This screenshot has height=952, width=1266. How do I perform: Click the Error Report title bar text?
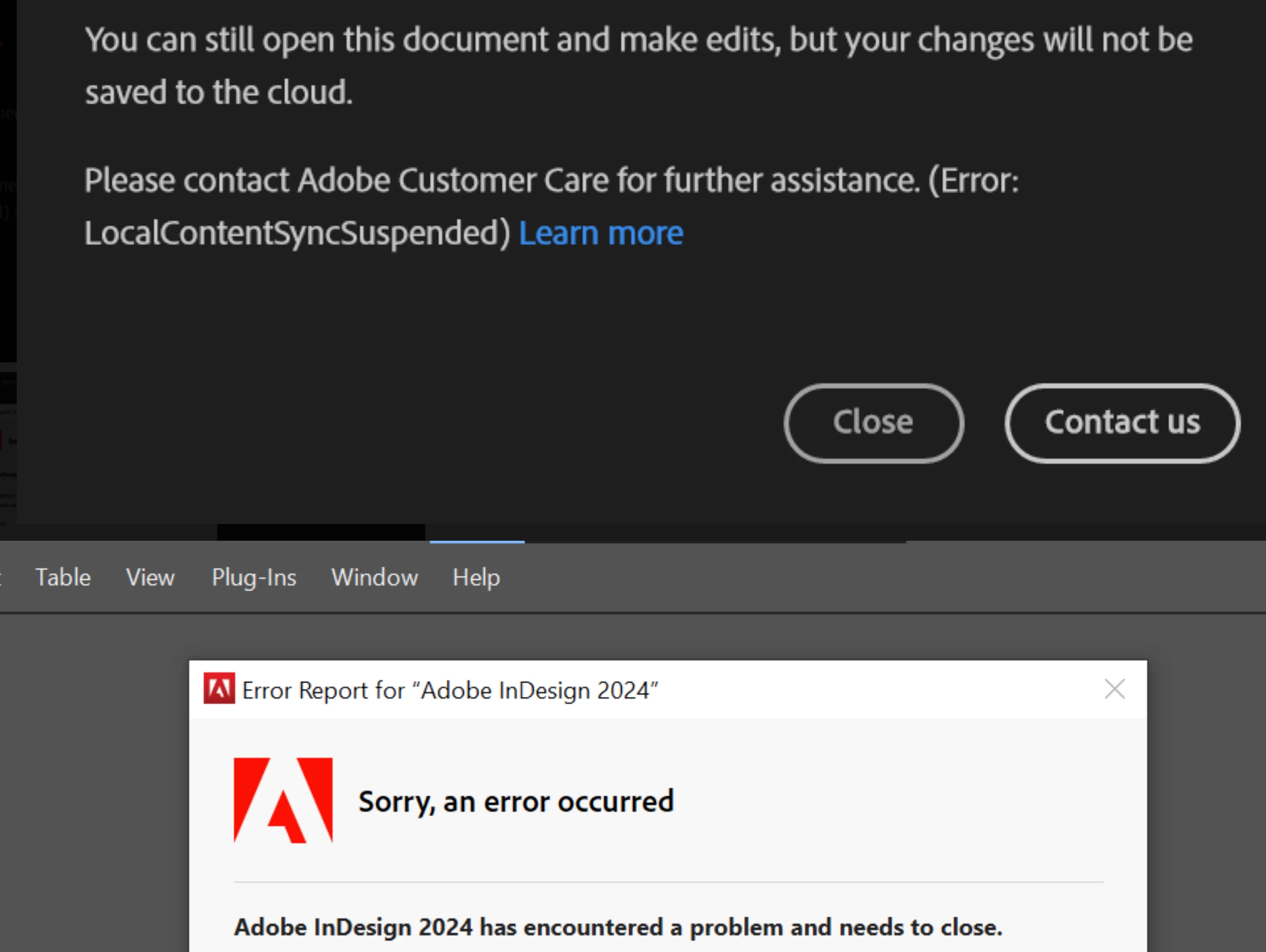(450, 690)
